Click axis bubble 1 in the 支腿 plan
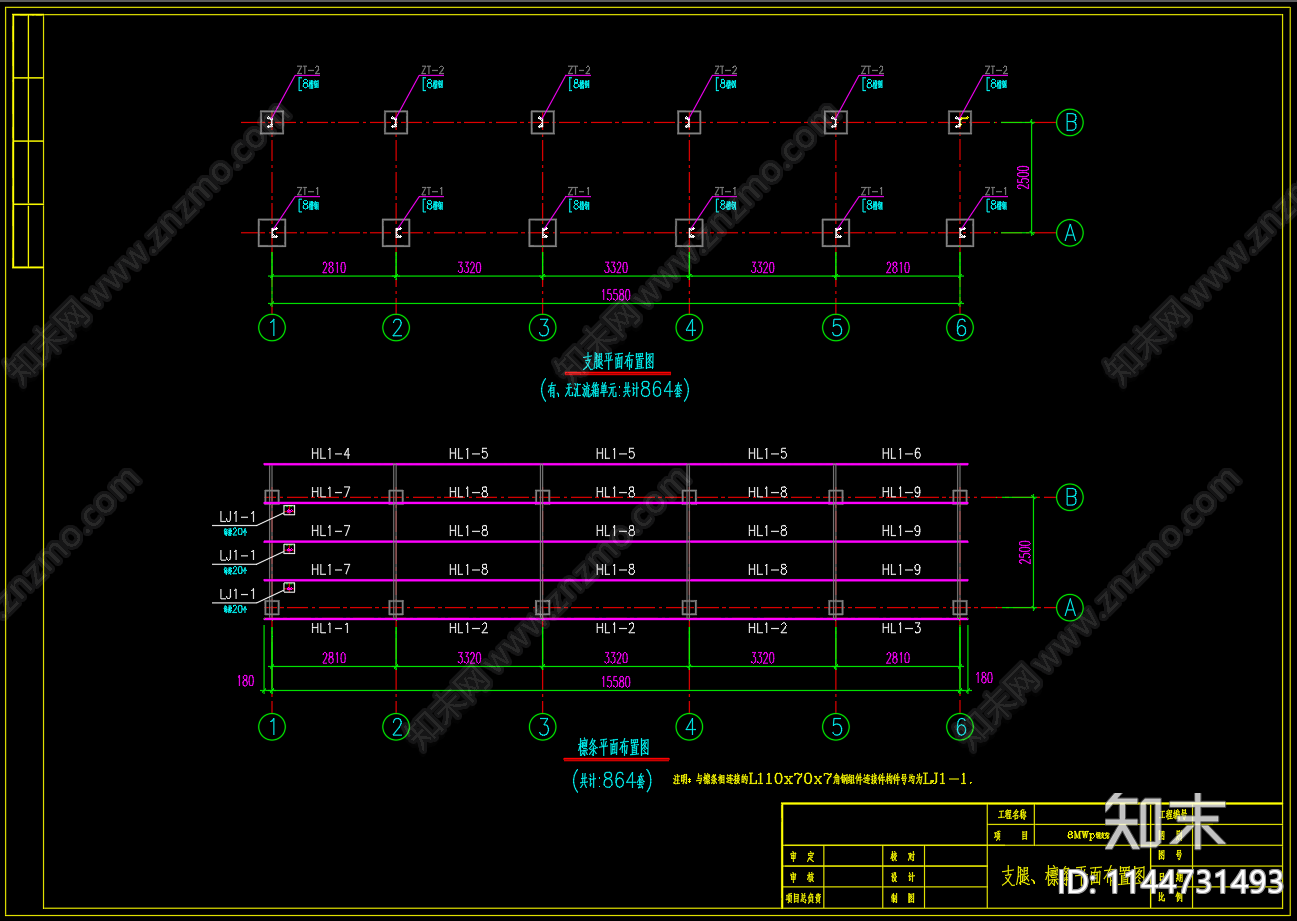This screenshot has height=921, width=1297. click(272, 327)
